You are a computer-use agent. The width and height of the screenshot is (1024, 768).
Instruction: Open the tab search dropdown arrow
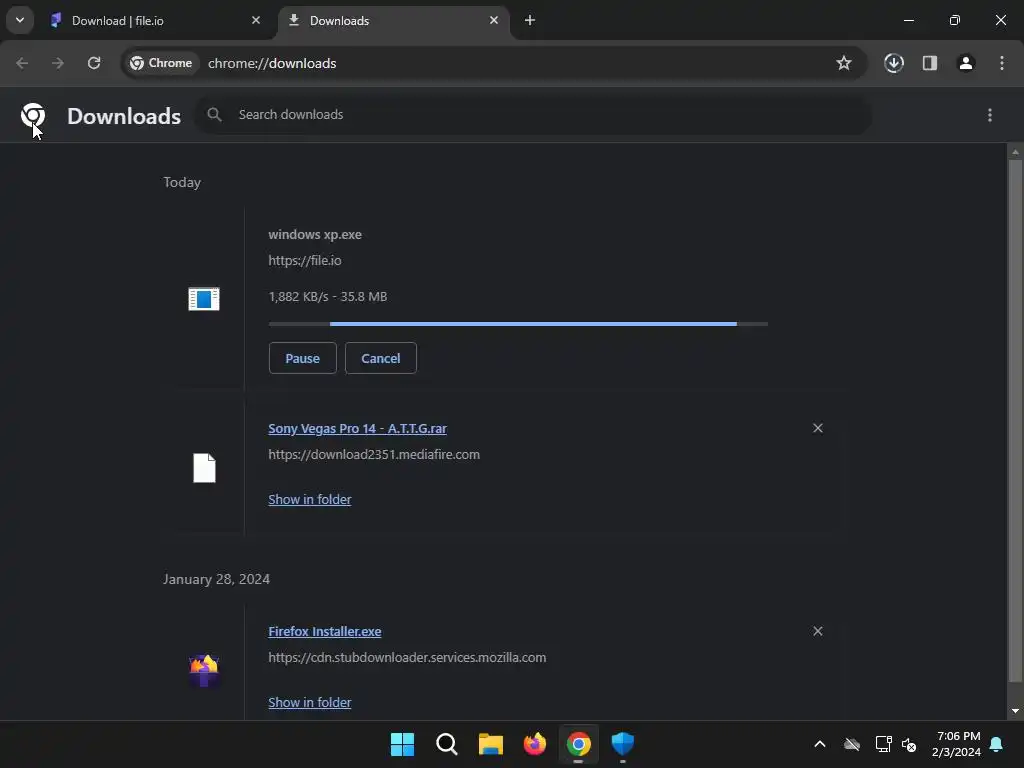pos(20,20)
